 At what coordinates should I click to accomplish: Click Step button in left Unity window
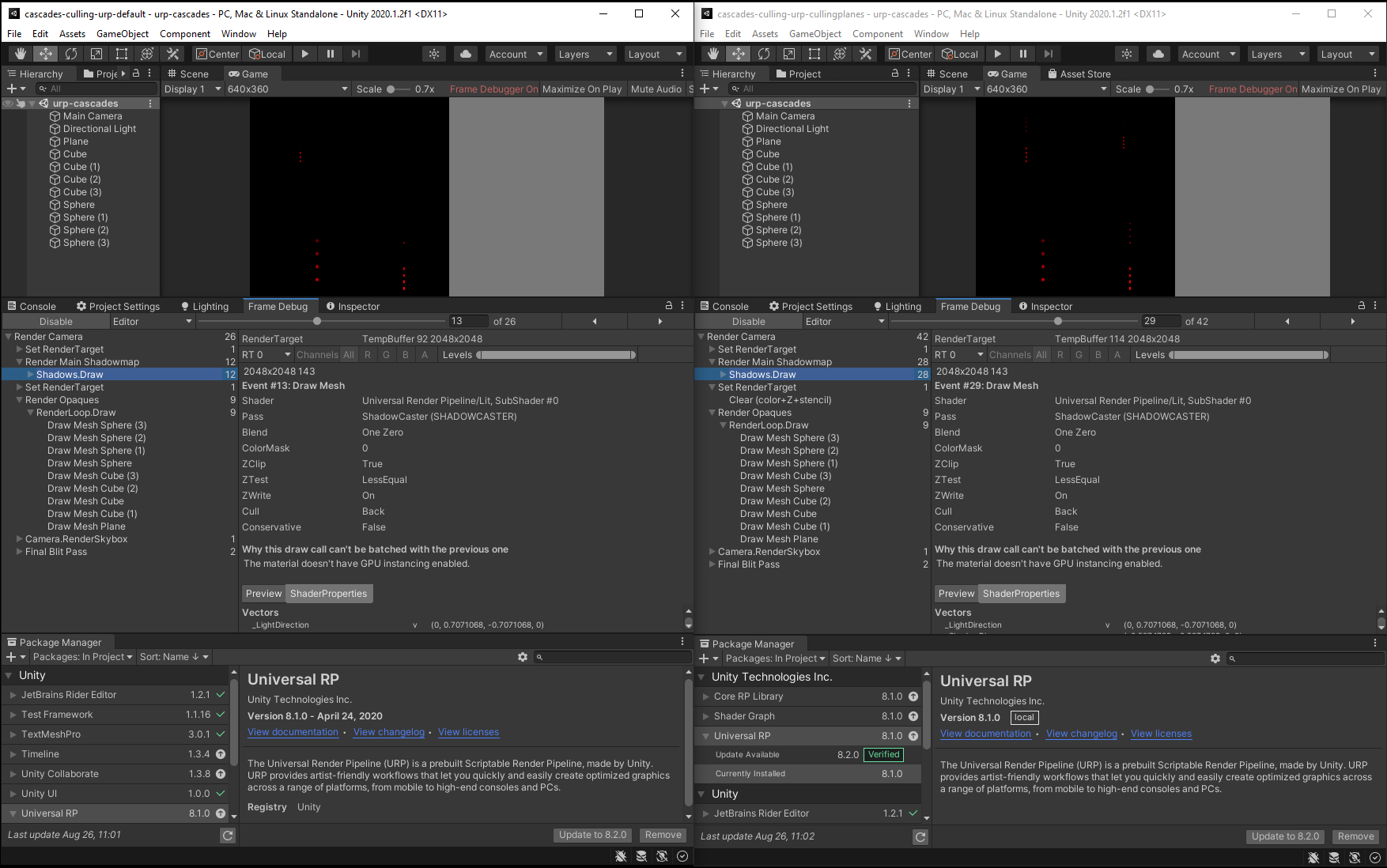coord(355,54)
